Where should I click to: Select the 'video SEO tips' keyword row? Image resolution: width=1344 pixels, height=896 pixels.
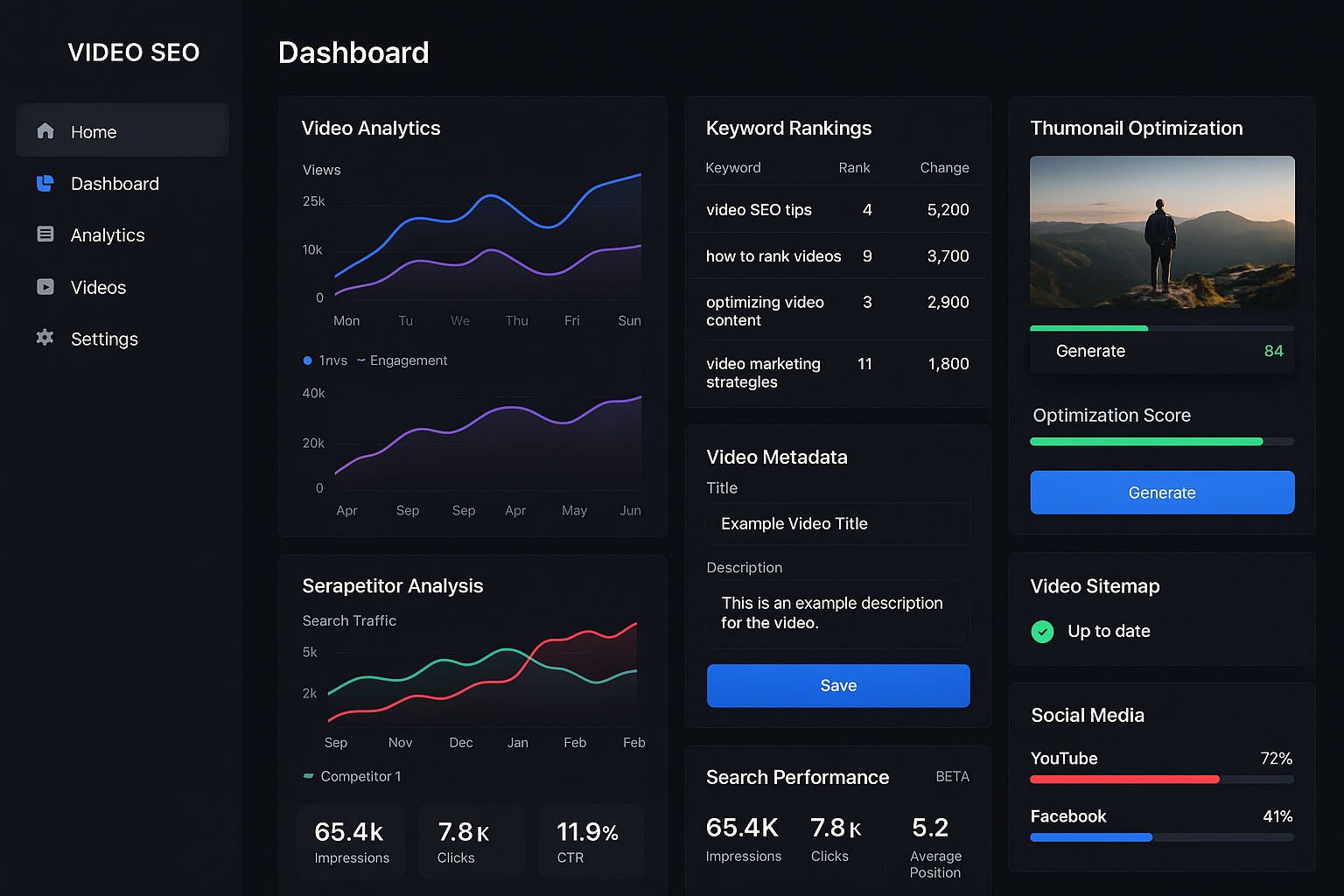(x=837, y=210)
